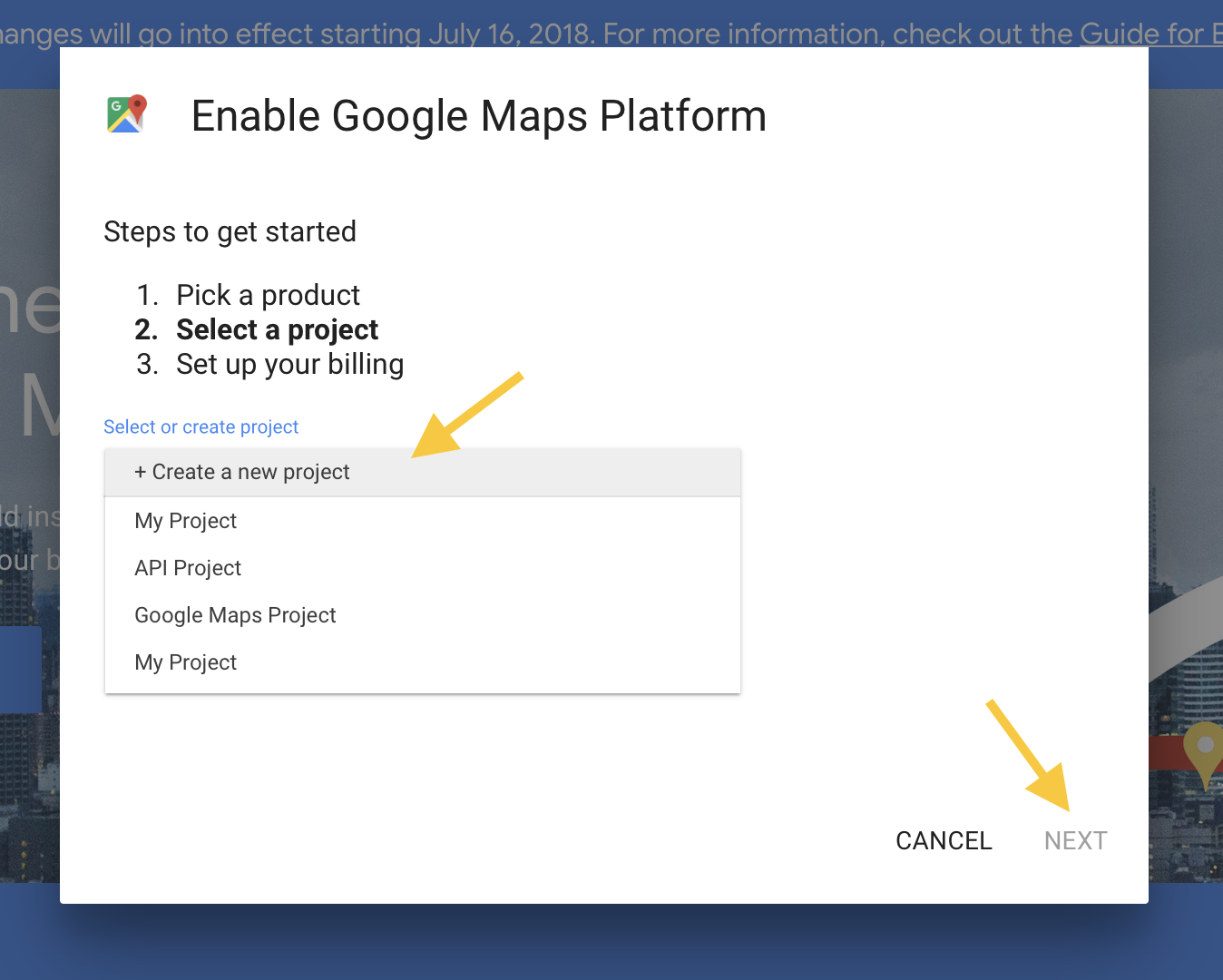Click 'Select a project' step text
Screen dimensions: 1223x980
tap(277, 329)
